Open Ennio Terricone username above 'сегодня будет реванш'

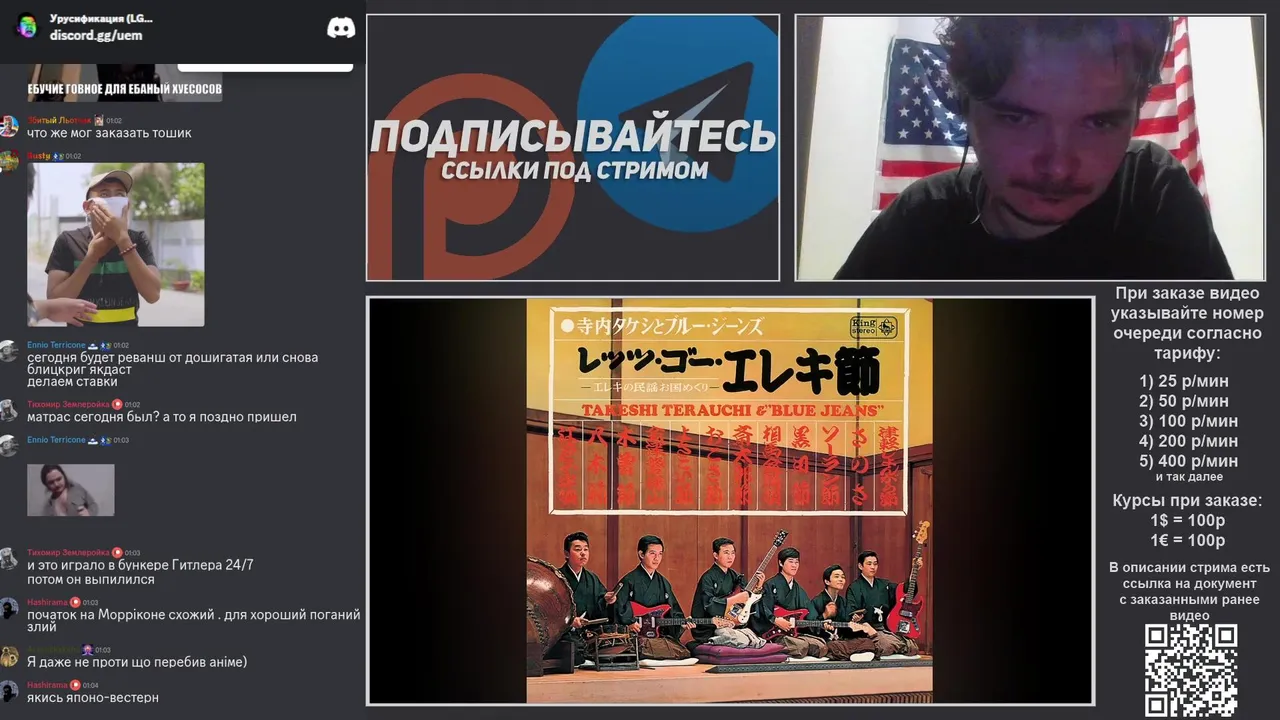[56, 345]
